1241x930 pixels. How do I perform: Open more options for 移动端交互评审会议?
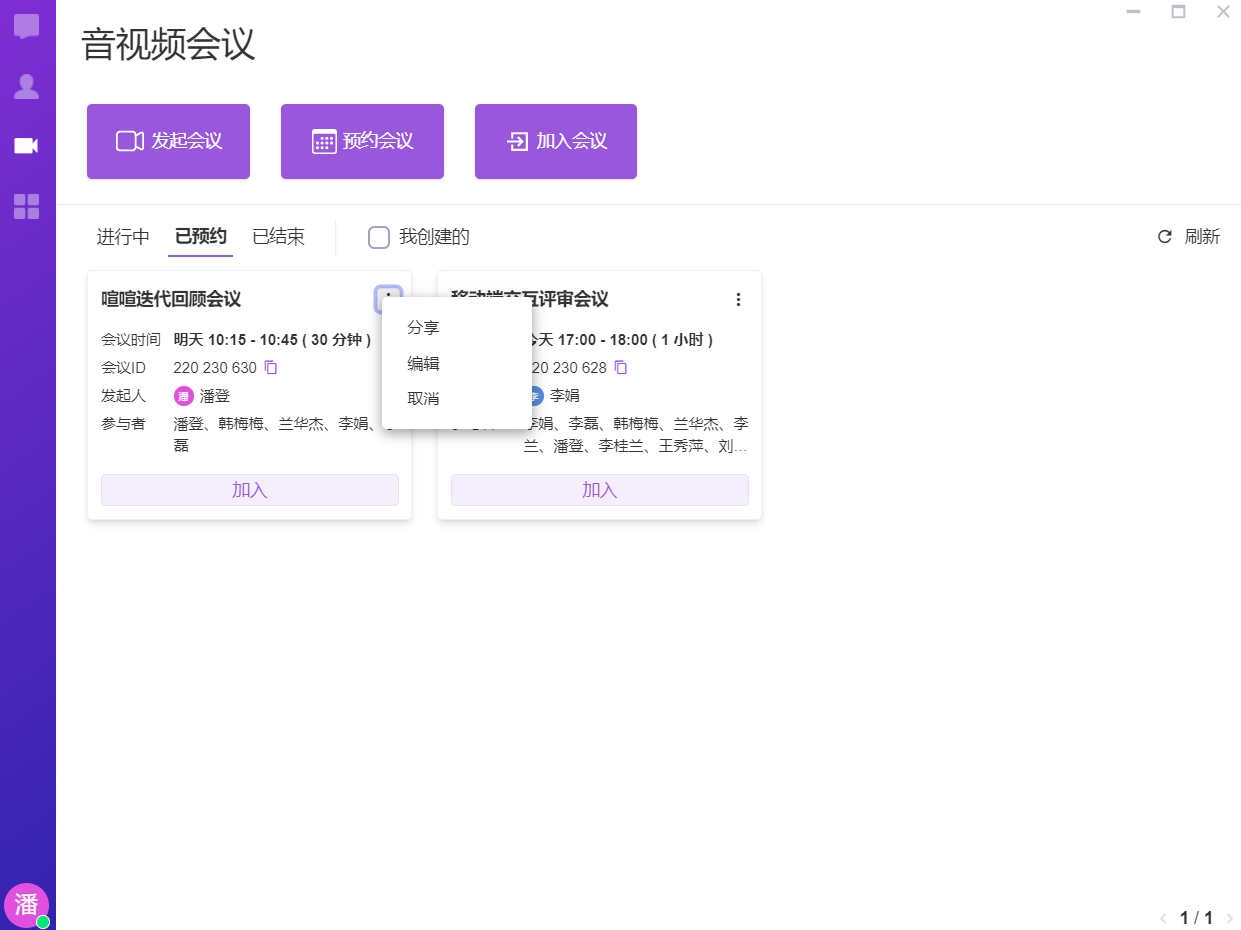(738, 299)
